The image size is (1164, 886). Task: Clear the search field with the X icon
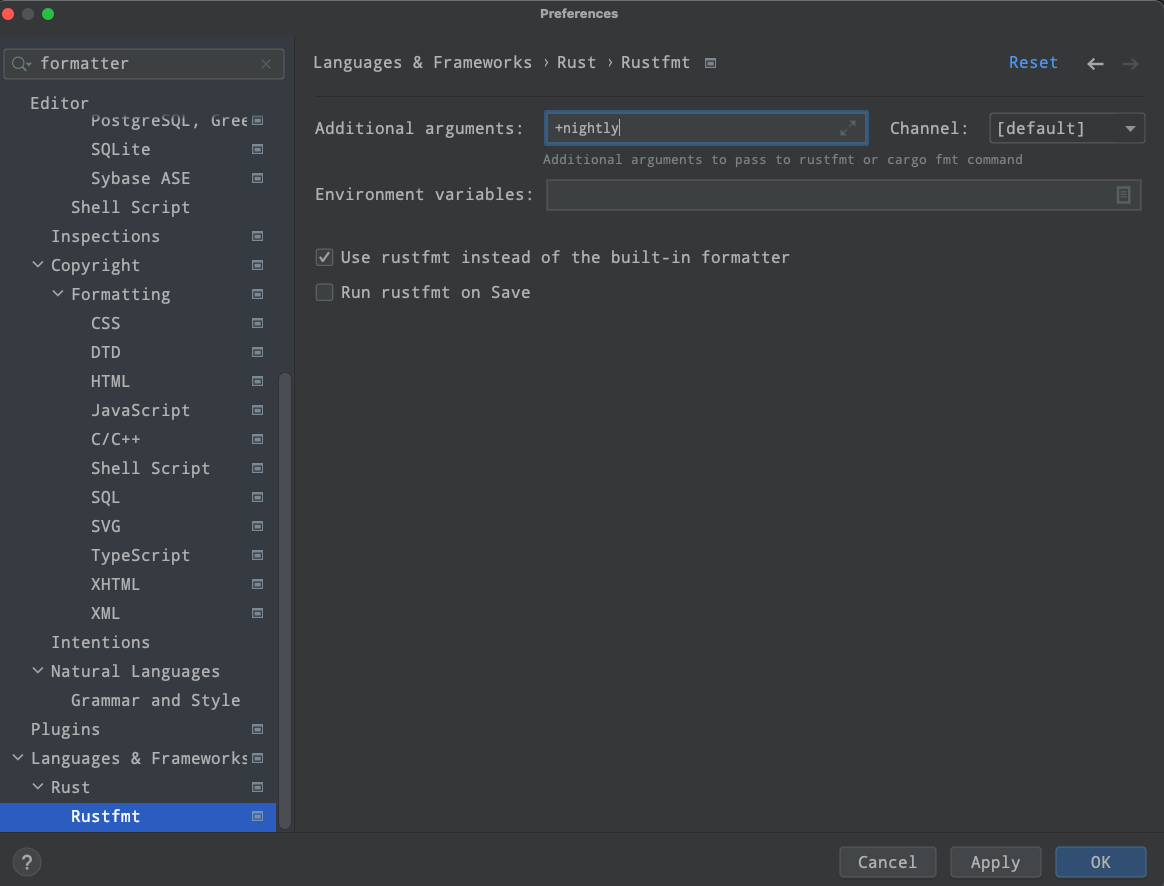(x=266, y=64)
